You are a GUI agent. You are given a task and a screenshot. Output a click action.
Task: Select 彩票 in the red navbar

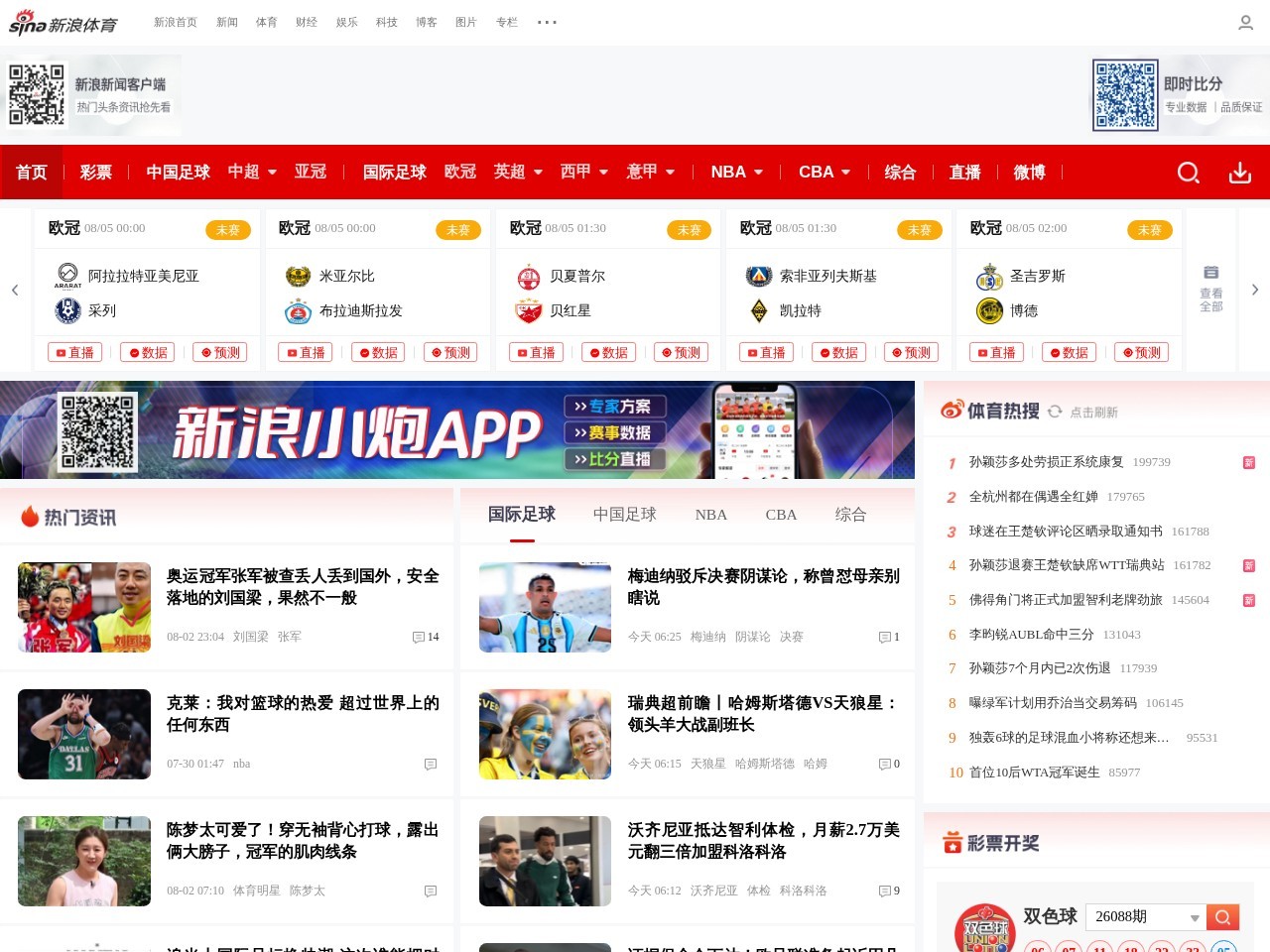[x=96, y=173]
